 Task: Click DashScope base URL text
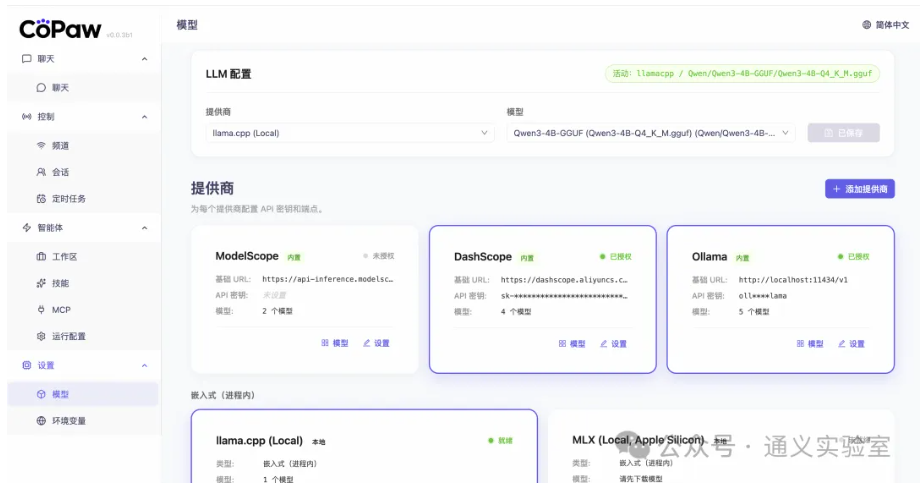565,280
